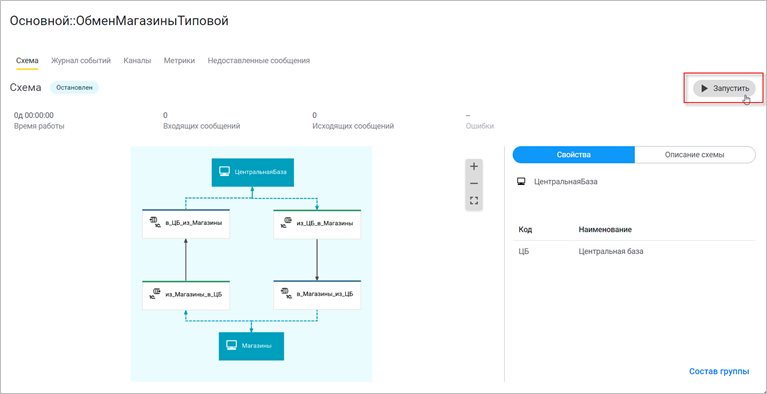Switch to the Свойства panel

click(573, 155)
